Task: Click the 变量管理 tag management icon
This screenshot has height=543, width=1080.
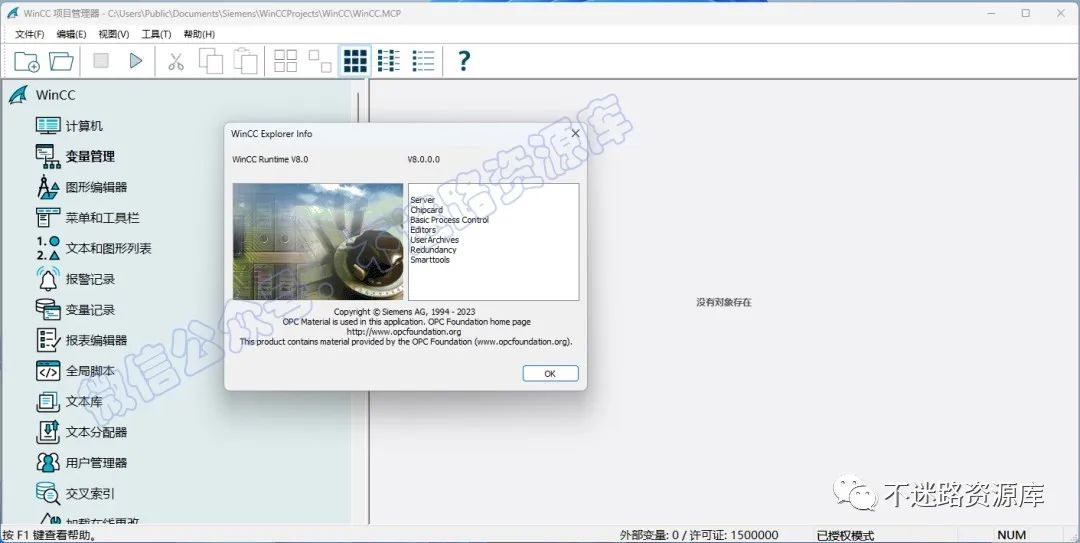Action: [48, 156]
